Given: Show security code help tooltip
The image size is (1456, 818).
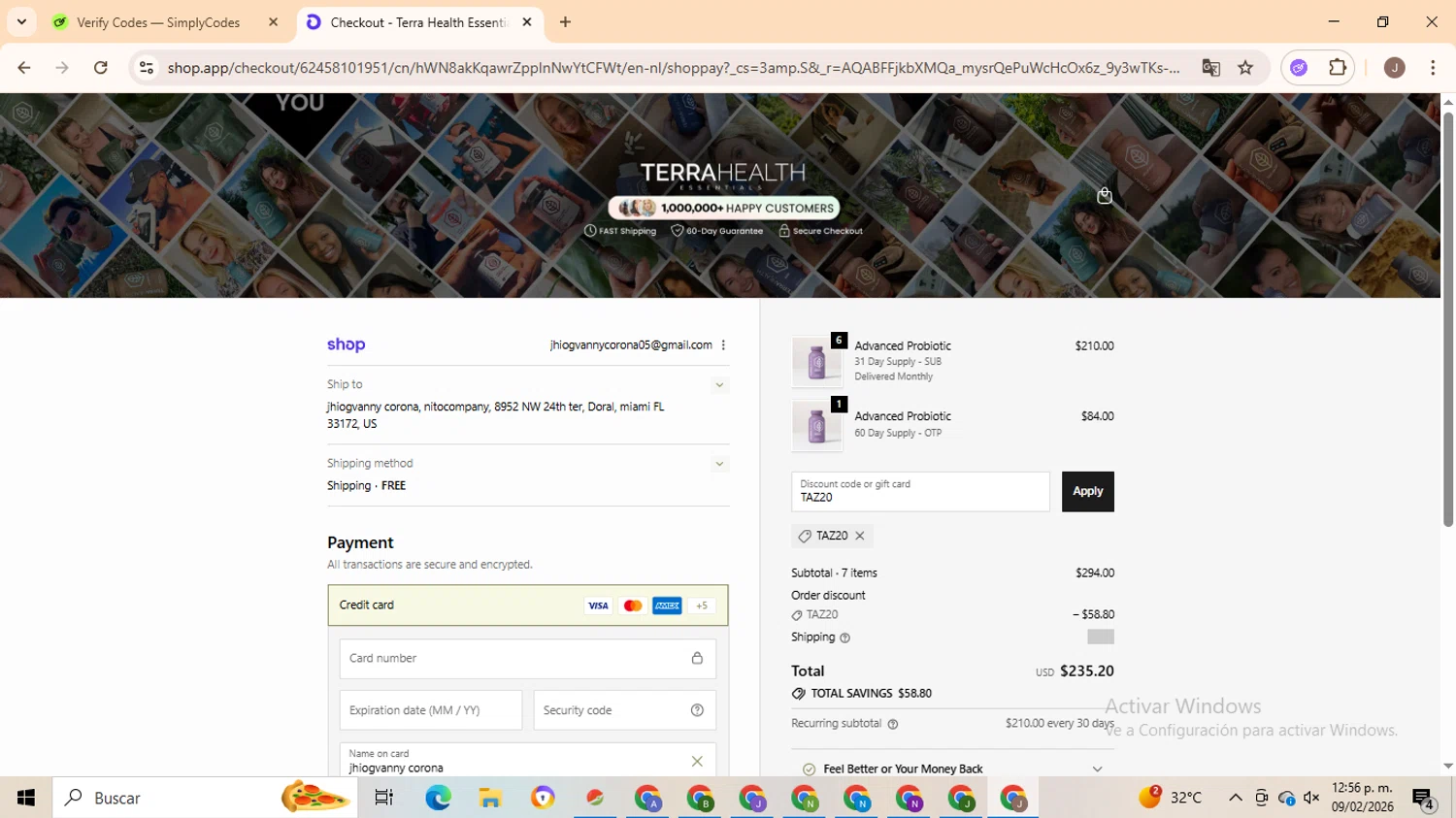Looking at the screenshot, I should point(697,710).
